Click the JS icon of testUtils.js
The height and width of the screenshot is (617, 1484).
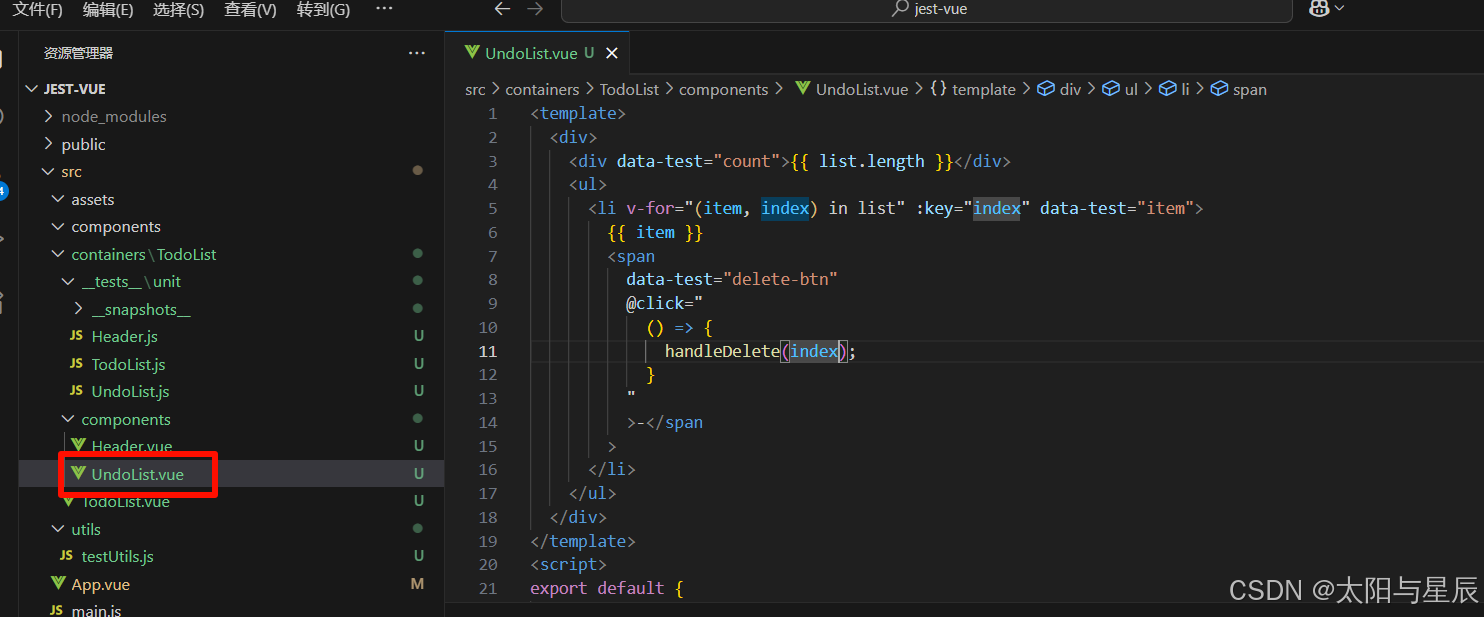pos(66,556)
